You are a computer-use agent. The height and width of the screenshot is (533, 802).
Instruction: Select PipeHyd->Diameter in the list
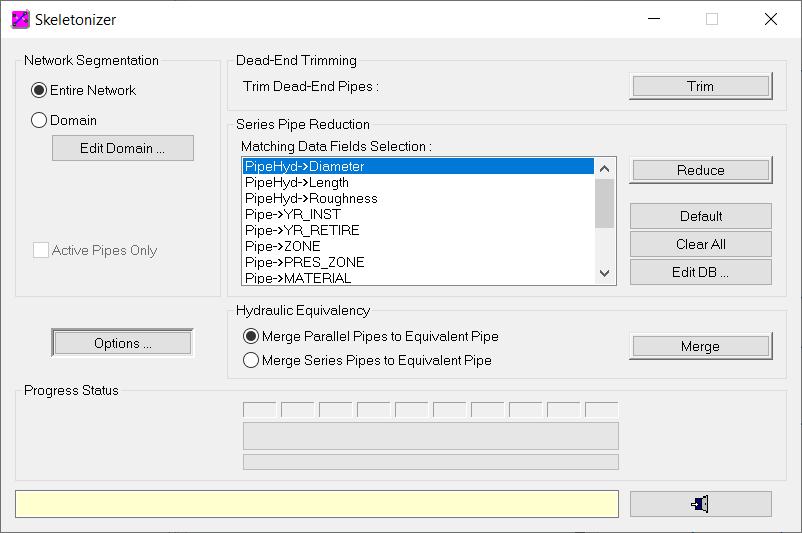point(418,166)
